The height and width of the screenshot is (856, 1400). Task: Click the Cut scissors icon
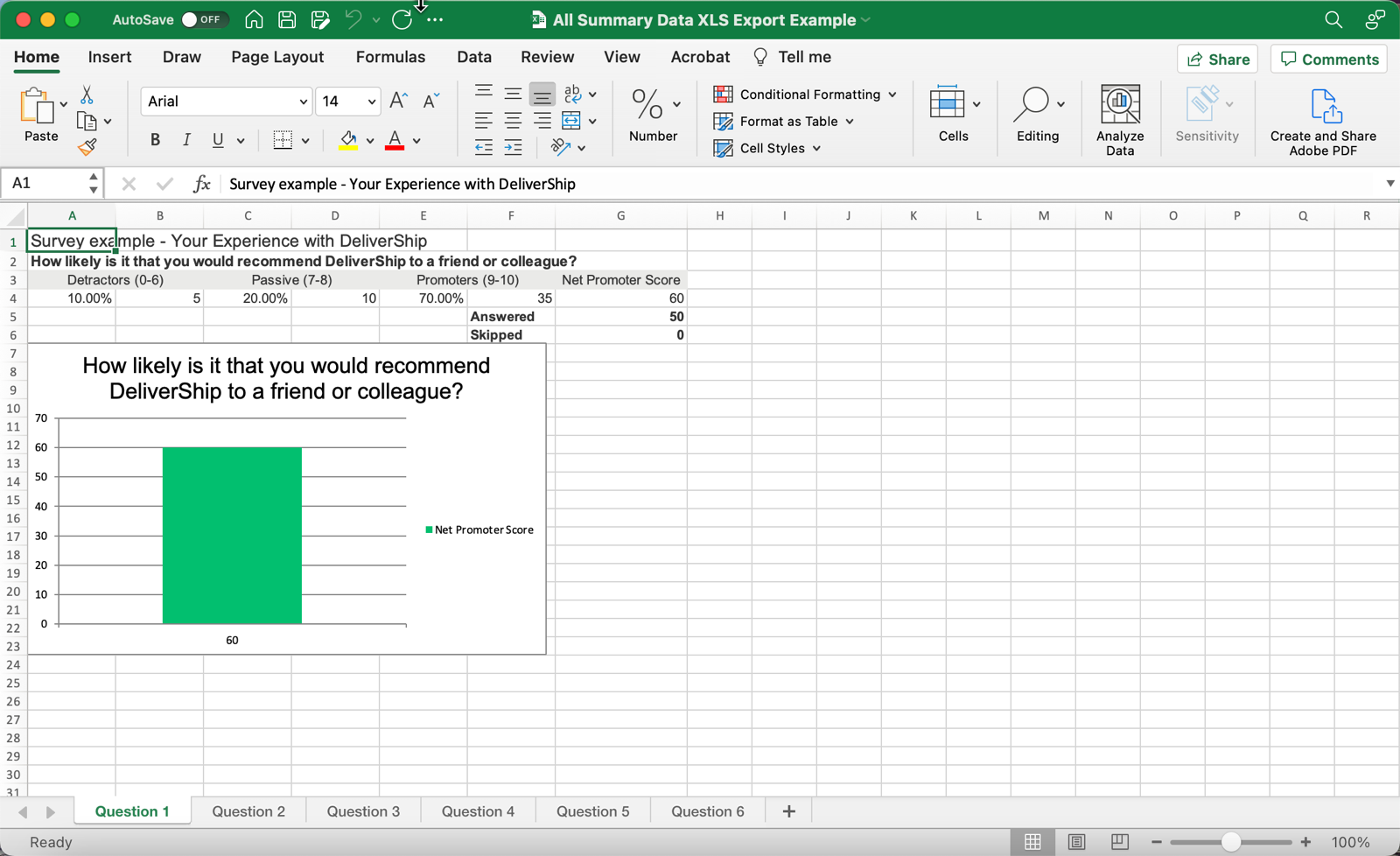tap(87, 95)
